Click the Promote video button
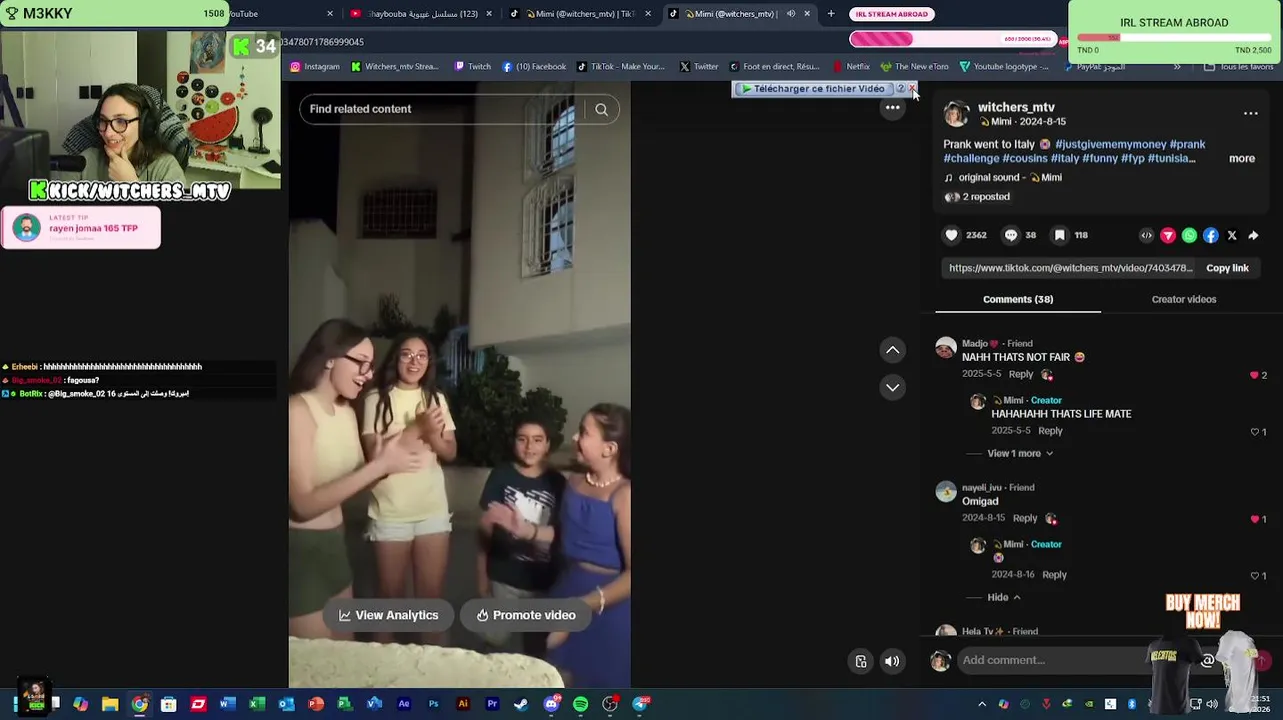 point(526,615)
